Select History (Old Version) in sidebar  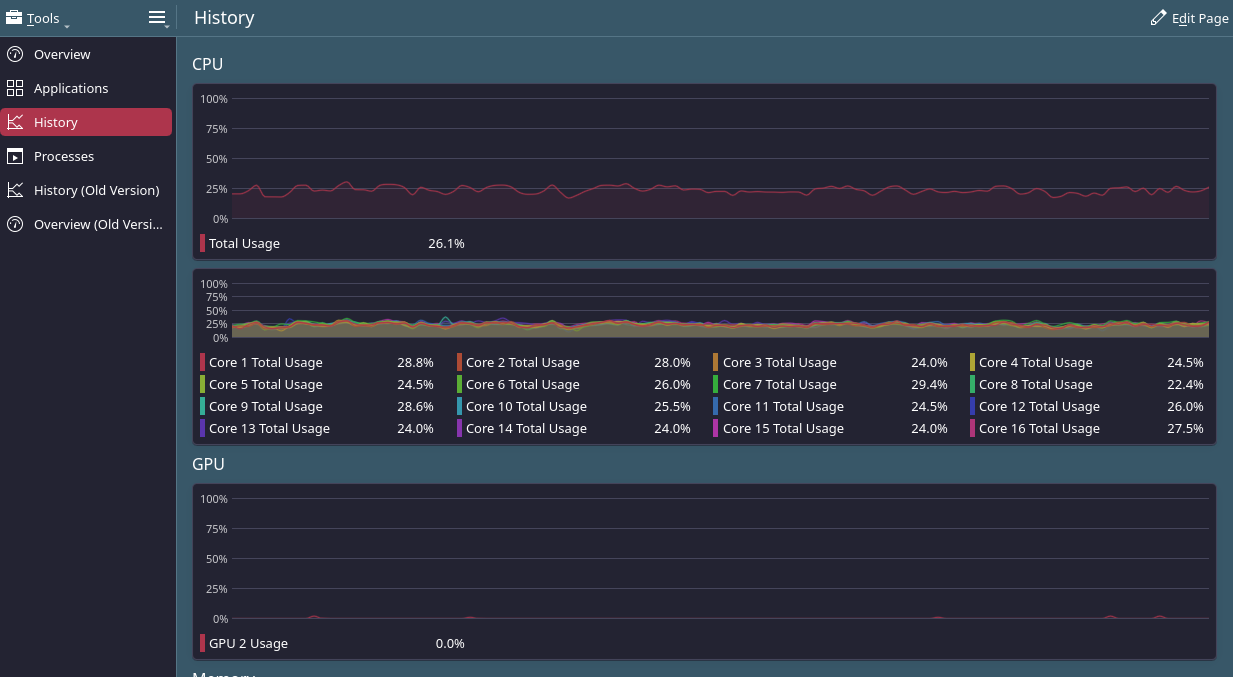click(96, 190)
